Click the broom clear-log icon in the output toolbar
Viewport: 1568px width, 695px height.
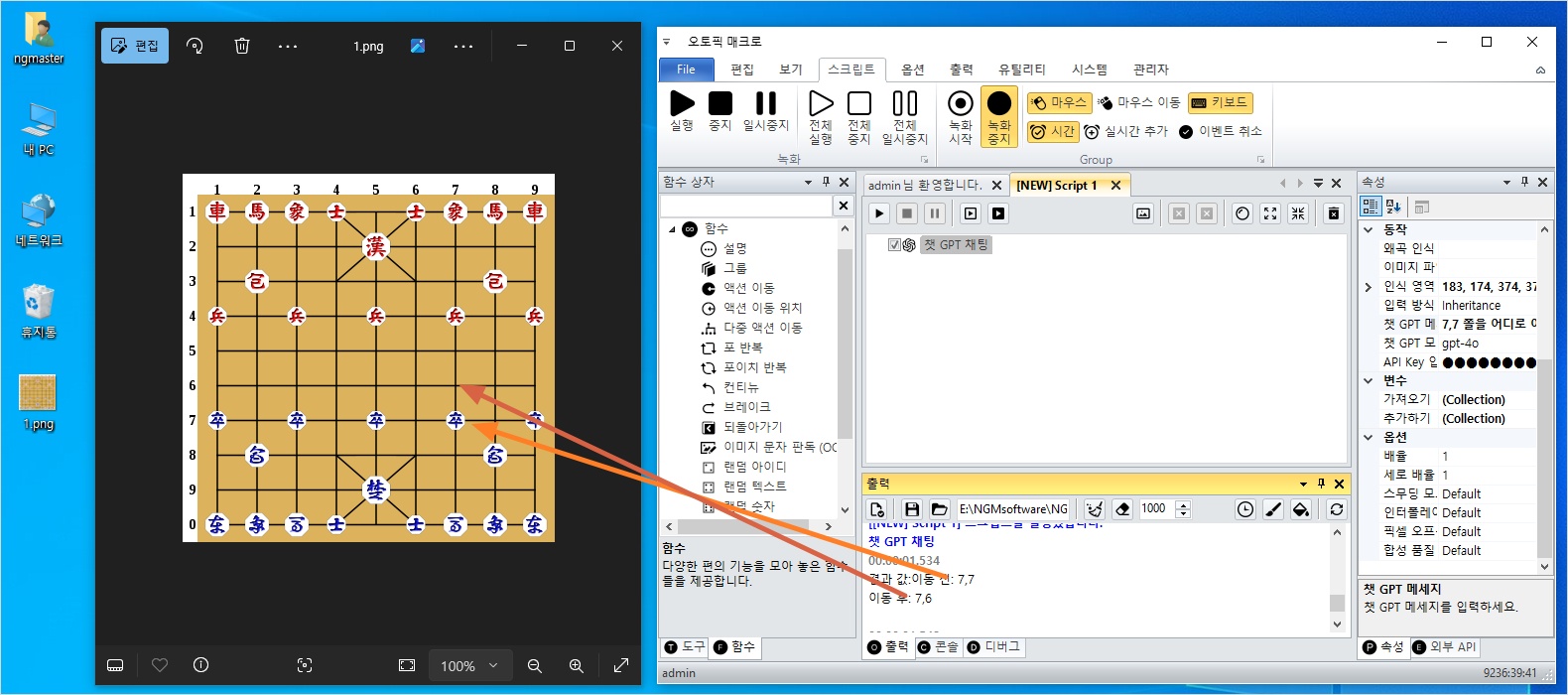tap(1095, 509)
